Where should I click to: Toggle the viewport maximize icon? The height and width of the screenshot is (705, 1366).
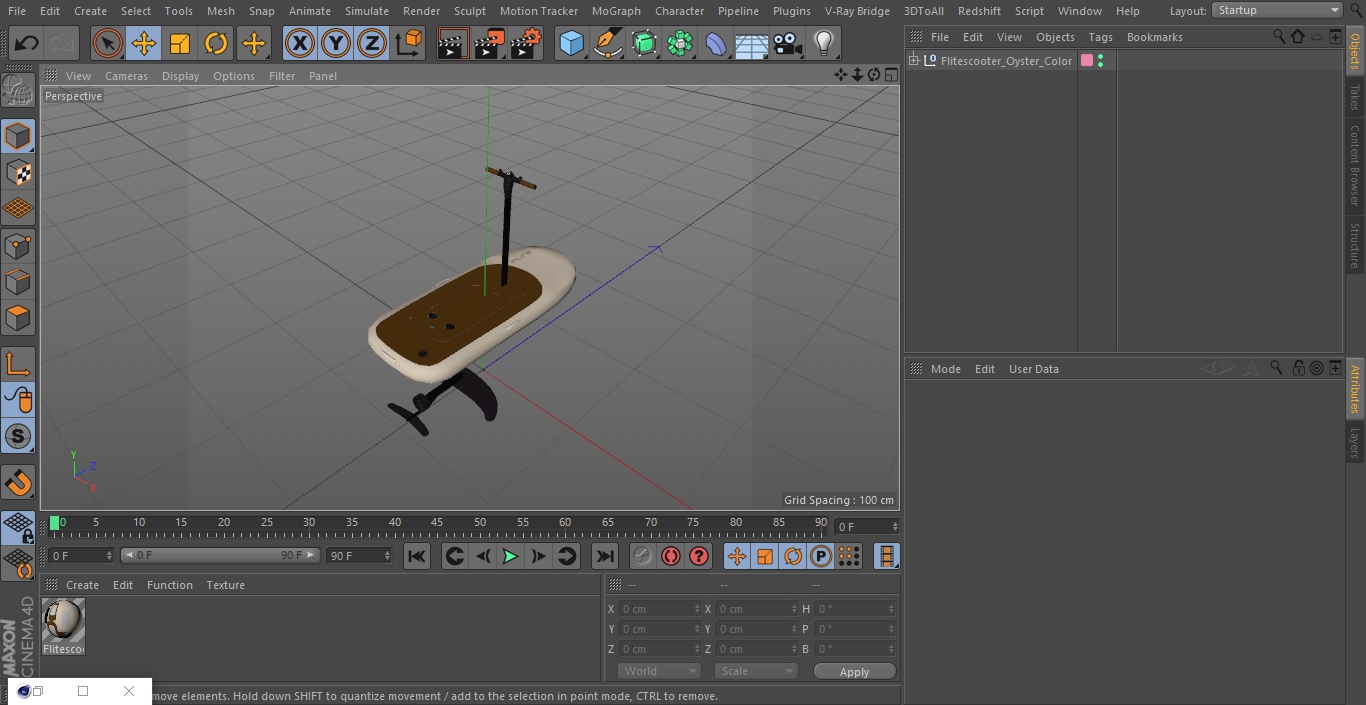pyautogui.click(x=890, y=75)
